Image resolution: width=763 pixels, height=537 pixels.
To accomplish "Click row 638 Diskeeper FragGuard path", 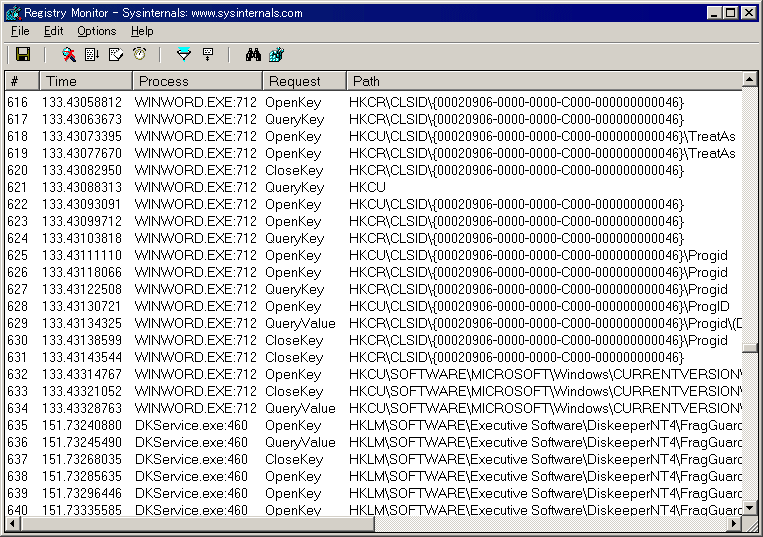I will point(545,477).
